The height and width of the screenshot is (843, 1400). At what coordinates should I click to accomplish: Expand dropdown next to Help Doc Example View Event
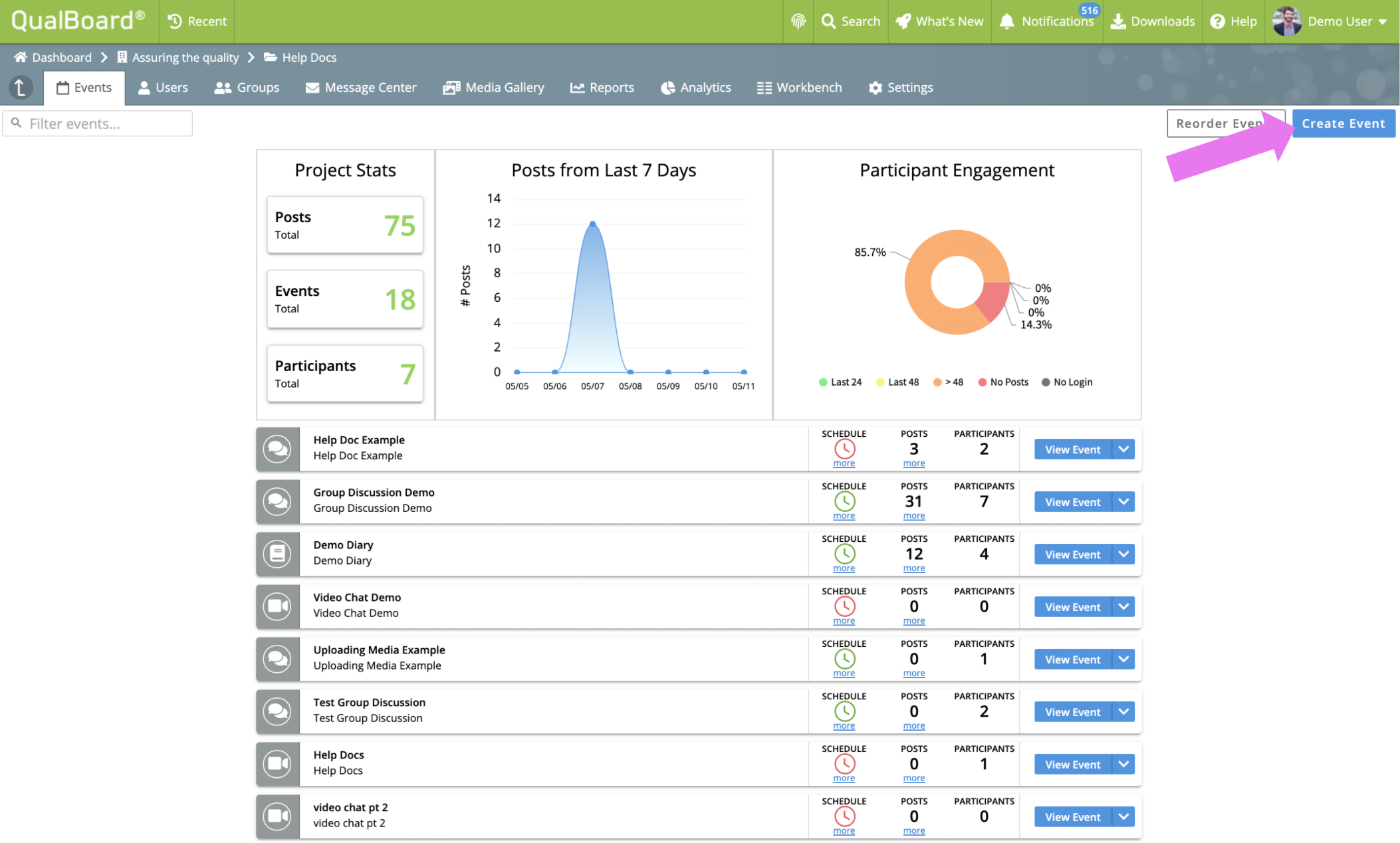(x=1123, y=449)
